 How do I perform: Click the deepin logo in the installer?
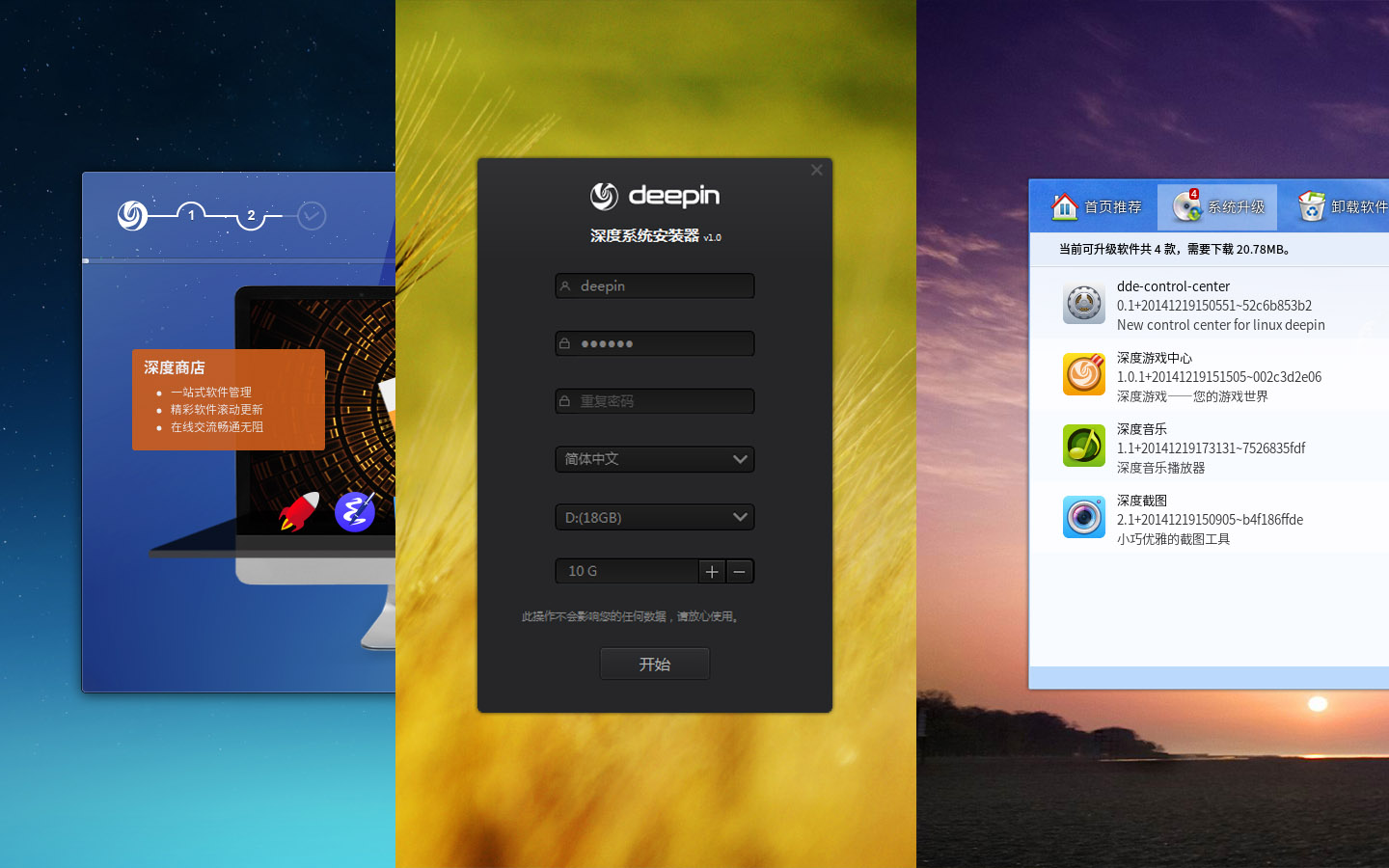tap(655, 196)
